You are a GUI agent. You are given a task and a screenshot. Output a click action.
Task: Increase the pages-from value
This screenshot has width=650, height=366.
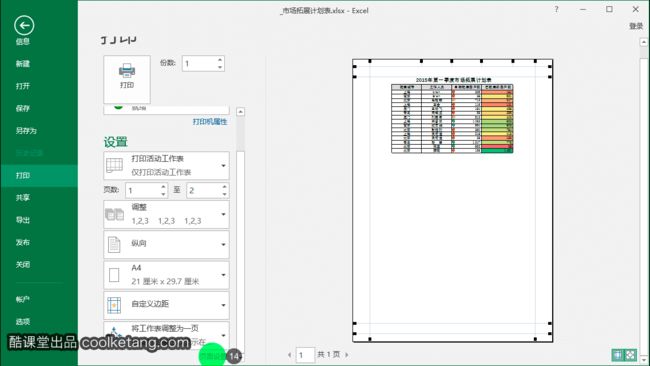(163, 187)
